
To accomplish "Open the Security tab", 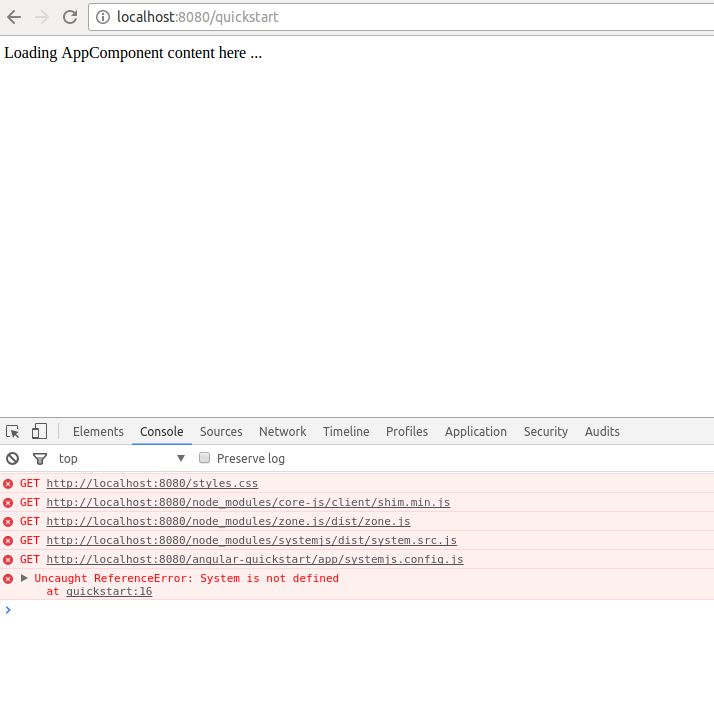I will (546, 431).
